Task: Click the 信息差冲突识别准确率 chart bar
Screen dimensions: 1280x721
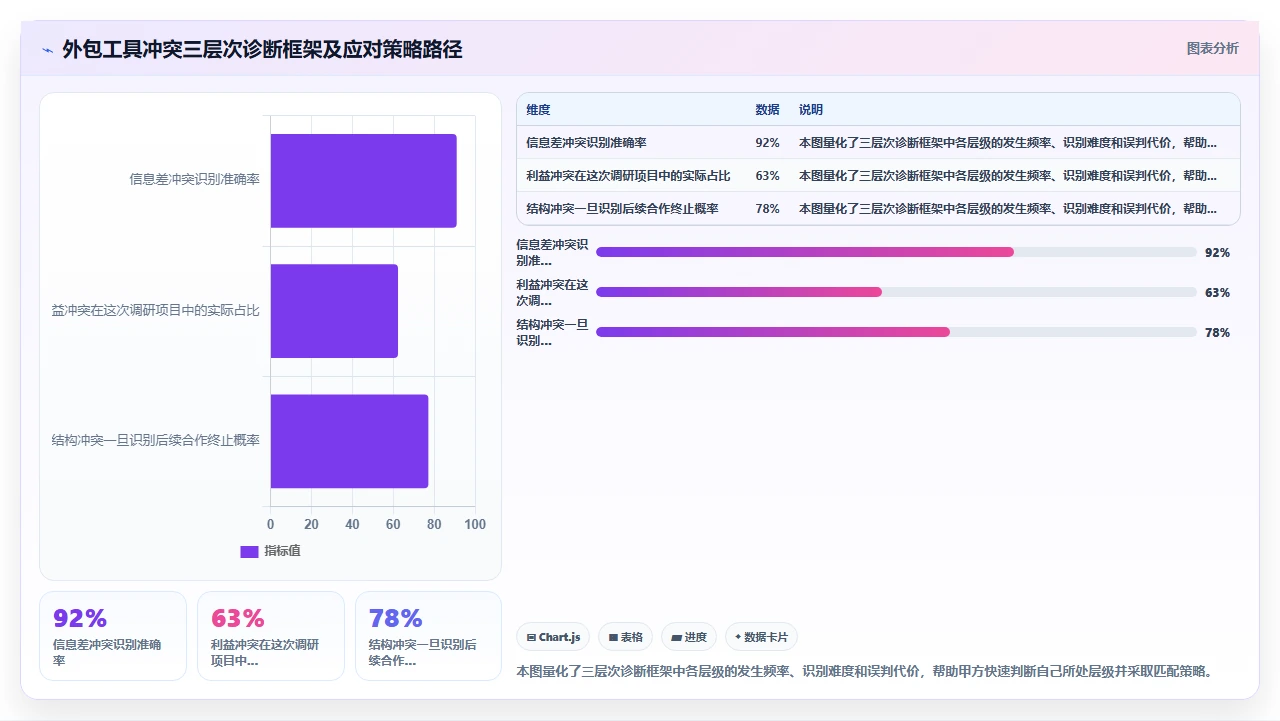Action: (363, 181)
